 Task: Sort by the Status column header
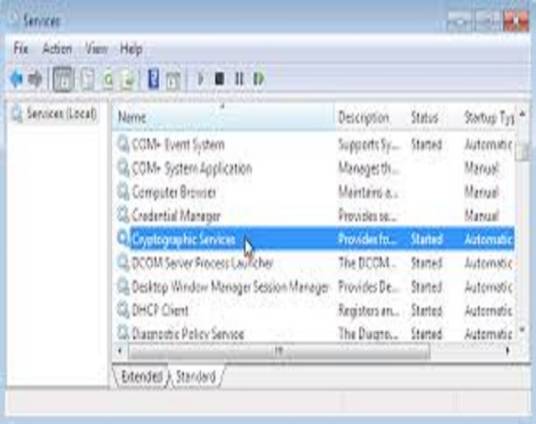coord(434,117)
